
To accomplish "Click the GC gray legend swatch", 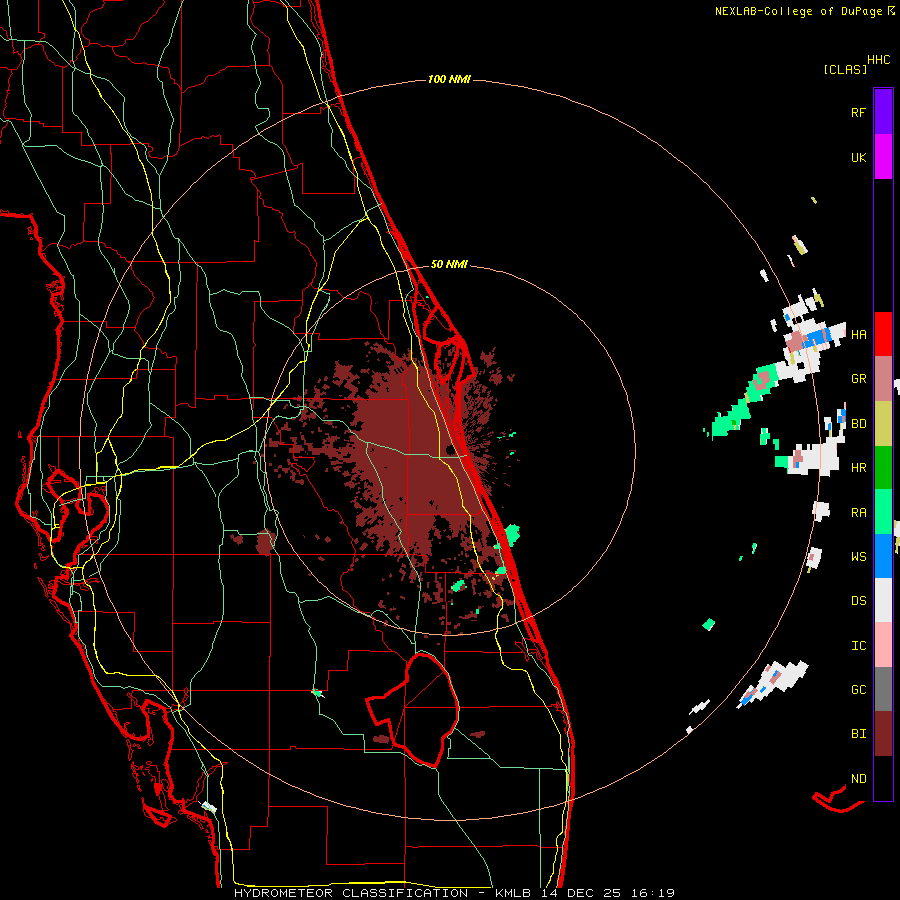I will pyautogui.click(x=883, y=689).
